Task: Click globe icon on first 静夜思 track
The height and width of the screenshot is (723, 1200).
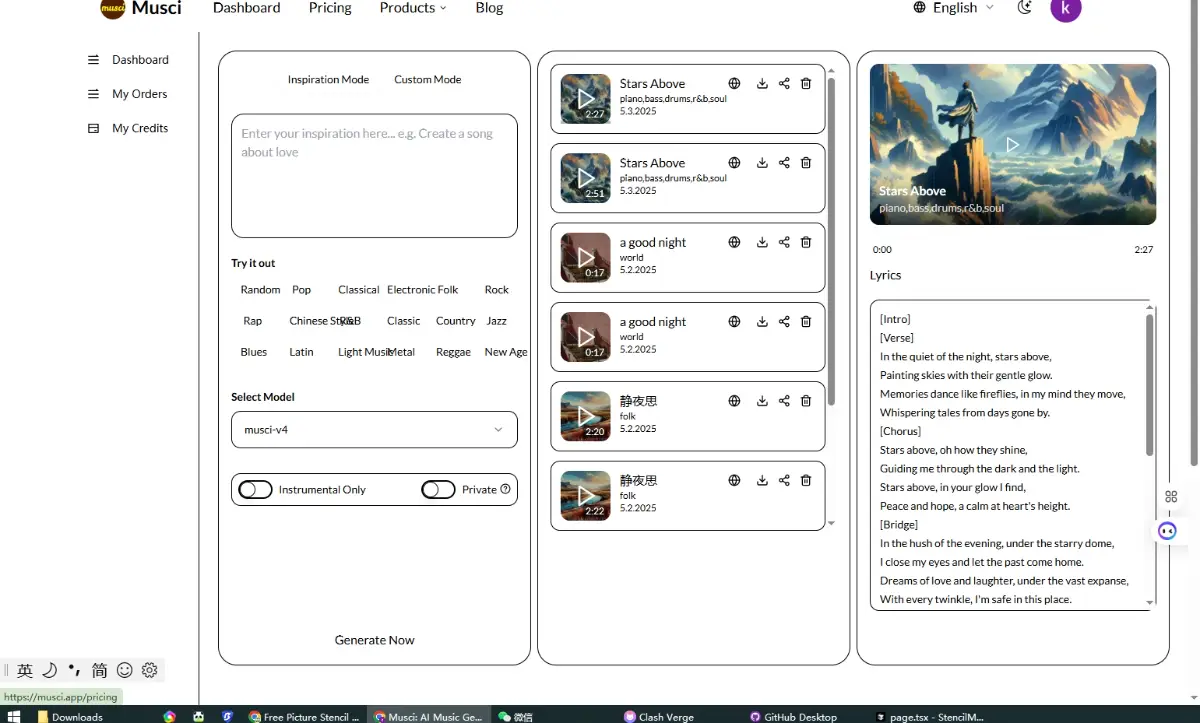Action: coord(734,401)
